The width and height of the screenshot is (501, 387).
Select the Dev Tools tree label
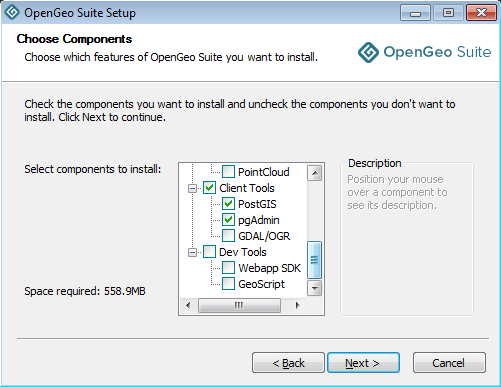click(243, 252)
